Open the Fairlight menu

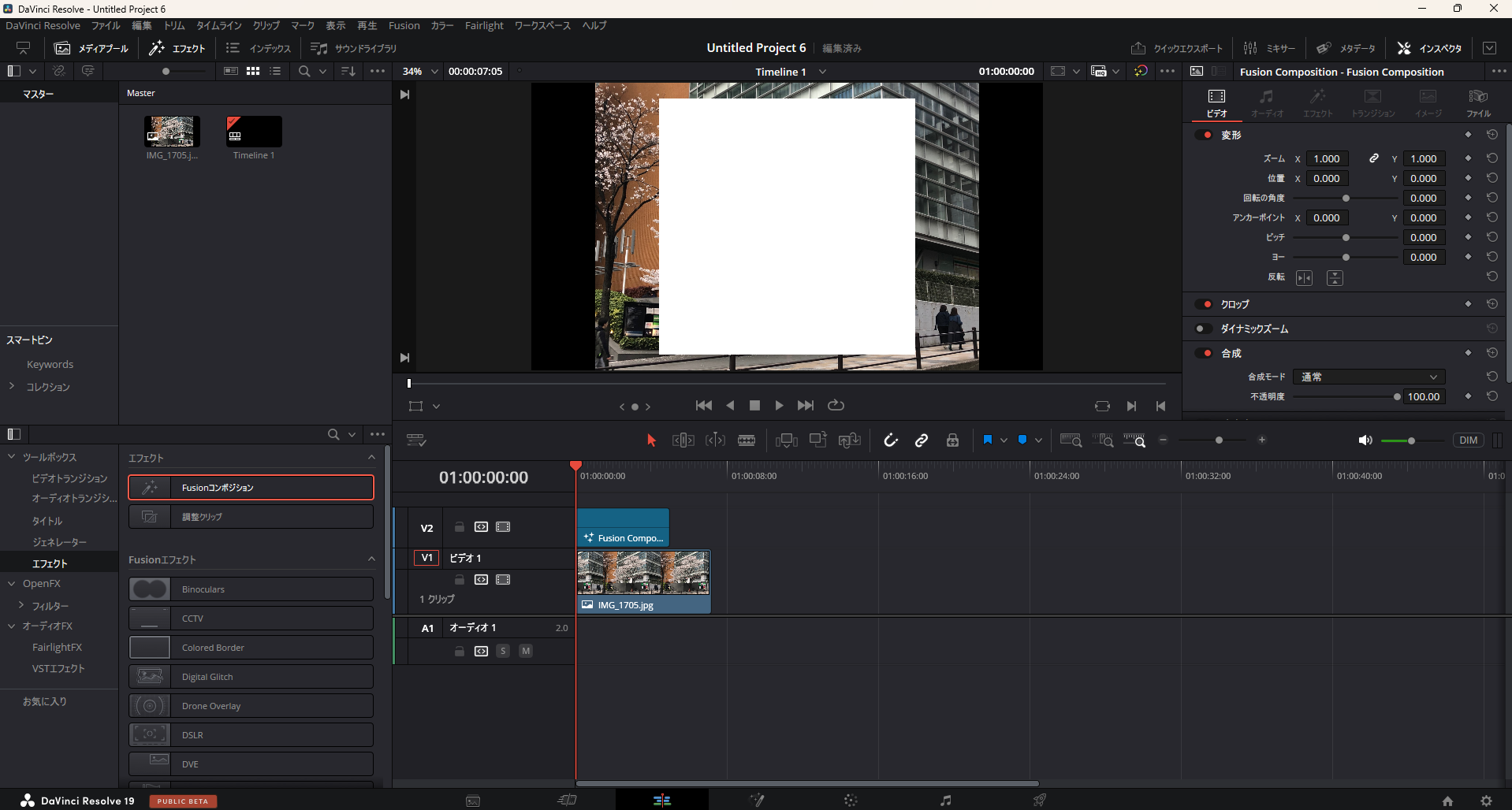(x=483, y=25)
